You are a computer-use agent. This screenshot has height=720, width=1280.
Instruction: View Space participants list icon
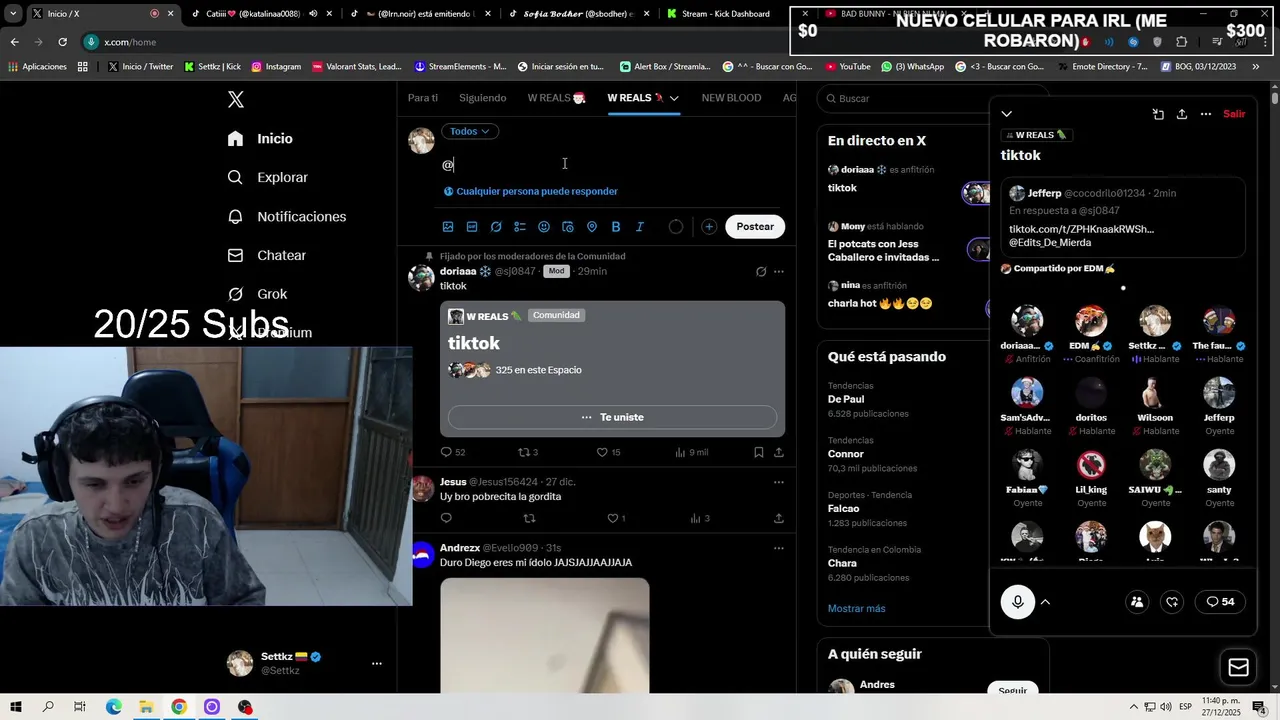tap(1137, 602)
